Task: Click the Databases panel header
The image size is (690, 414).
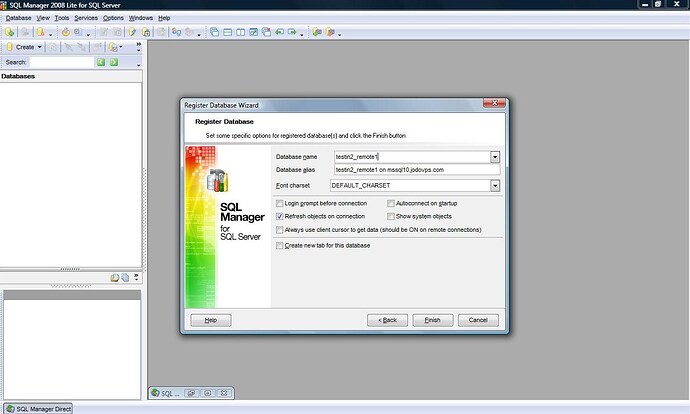Action: pos(71,76)
